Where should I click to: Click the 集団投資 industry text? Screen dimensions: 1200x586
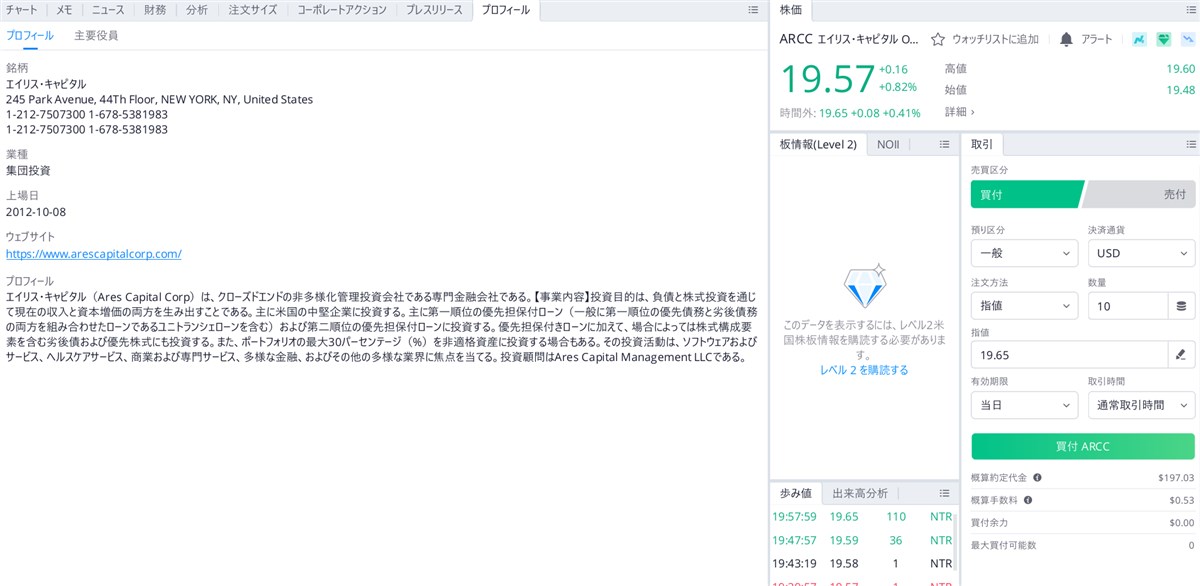[x=28, y=170]
